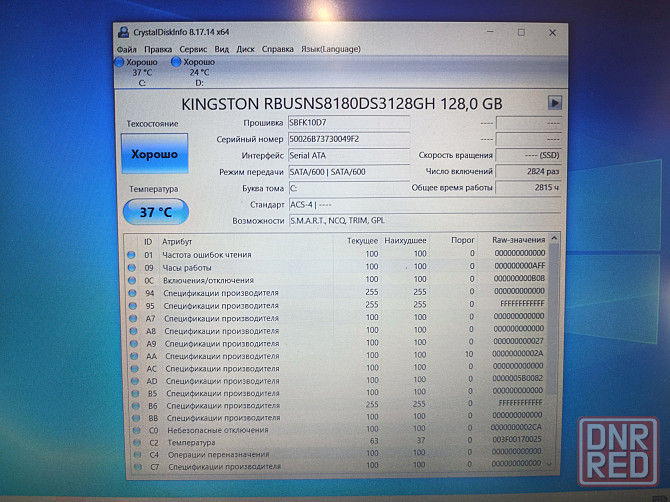Open the Справка menu
The width and height of the screenshot is (670, 502).
[278, 49]
